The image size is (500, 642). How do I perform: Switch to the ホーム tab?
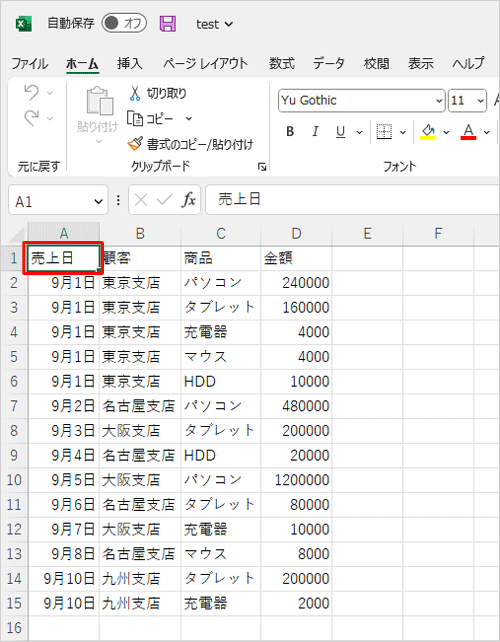[82, 63]
